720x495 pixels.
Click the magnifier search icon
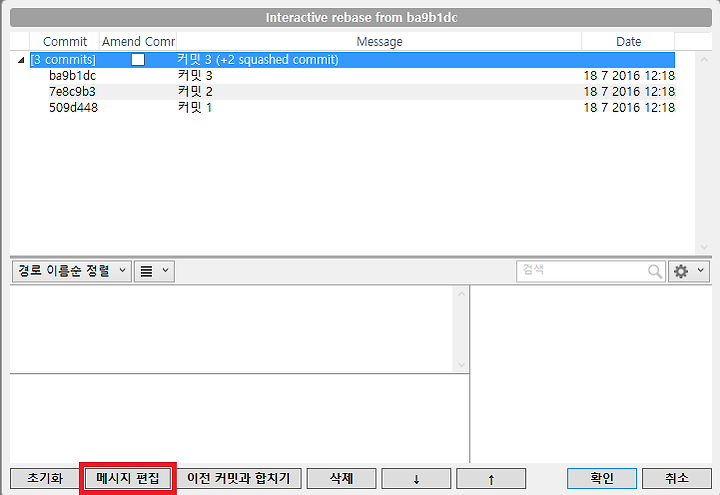(x=655, y=271)
